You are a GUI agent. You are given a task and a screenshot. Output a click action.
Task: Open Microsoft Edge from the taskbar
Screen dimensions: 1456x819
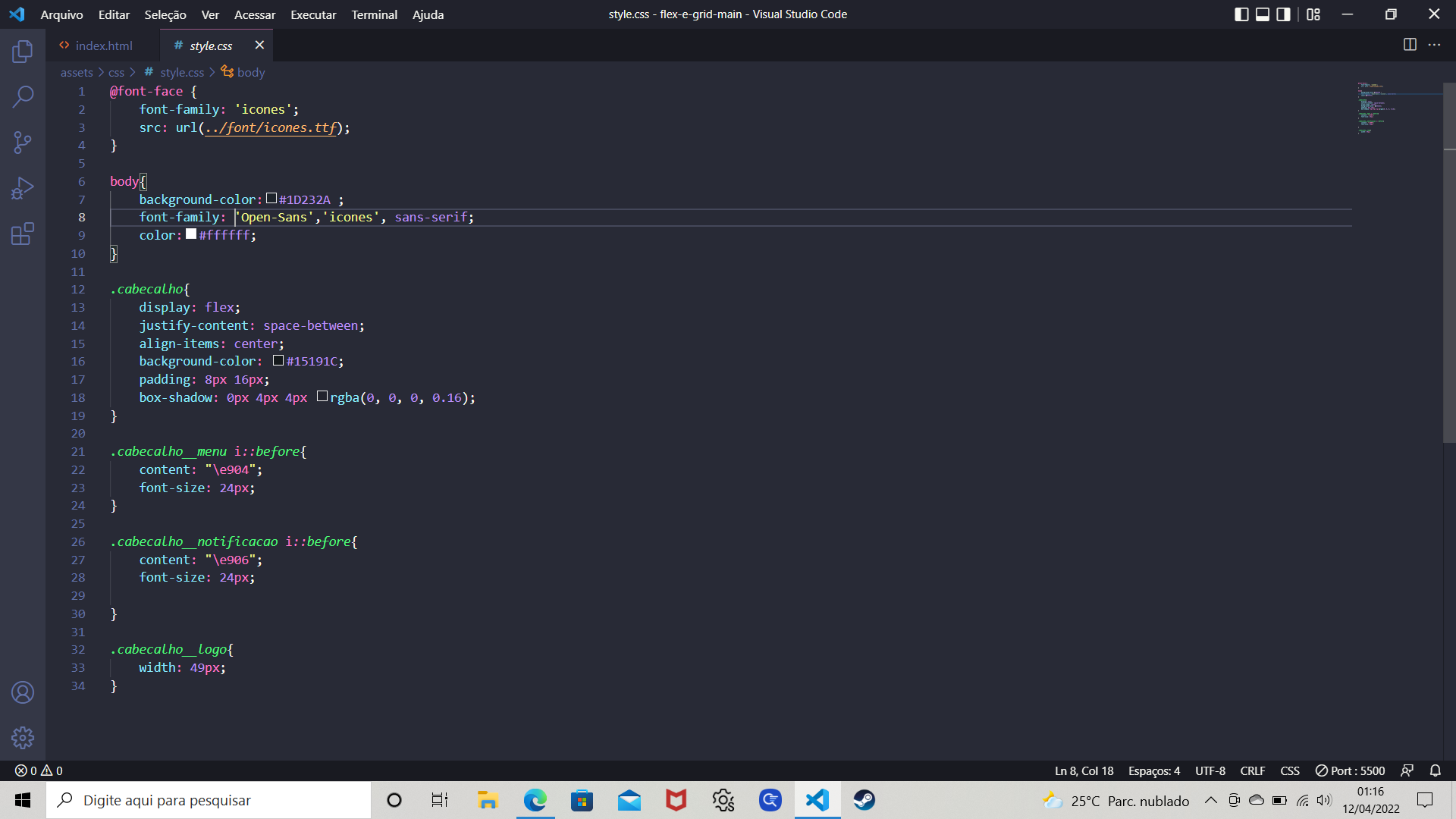tap(535, 800)
